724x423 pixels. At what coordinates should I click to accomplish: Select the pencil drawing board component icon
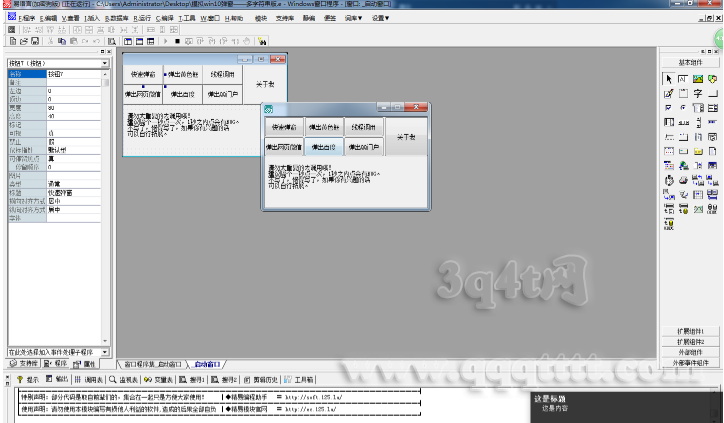coord(669,94)
